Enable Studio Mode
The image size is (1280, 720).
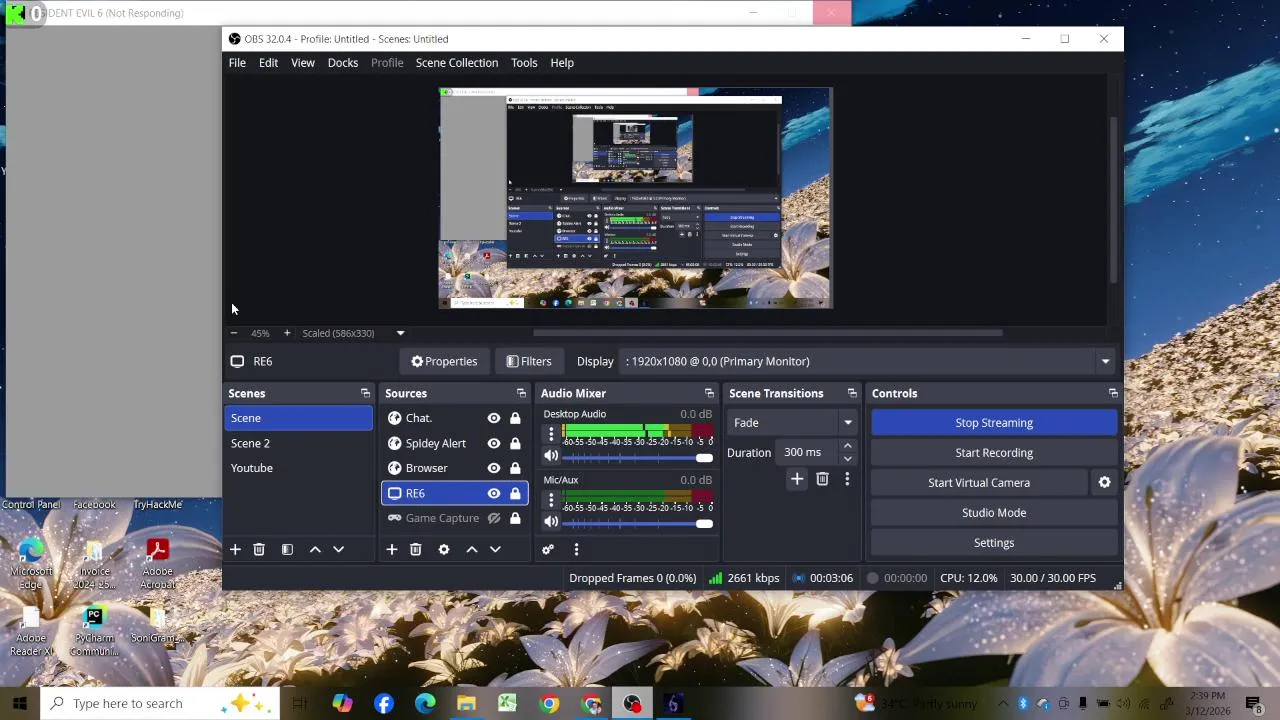pyautogui.click(x=994, y=513)
